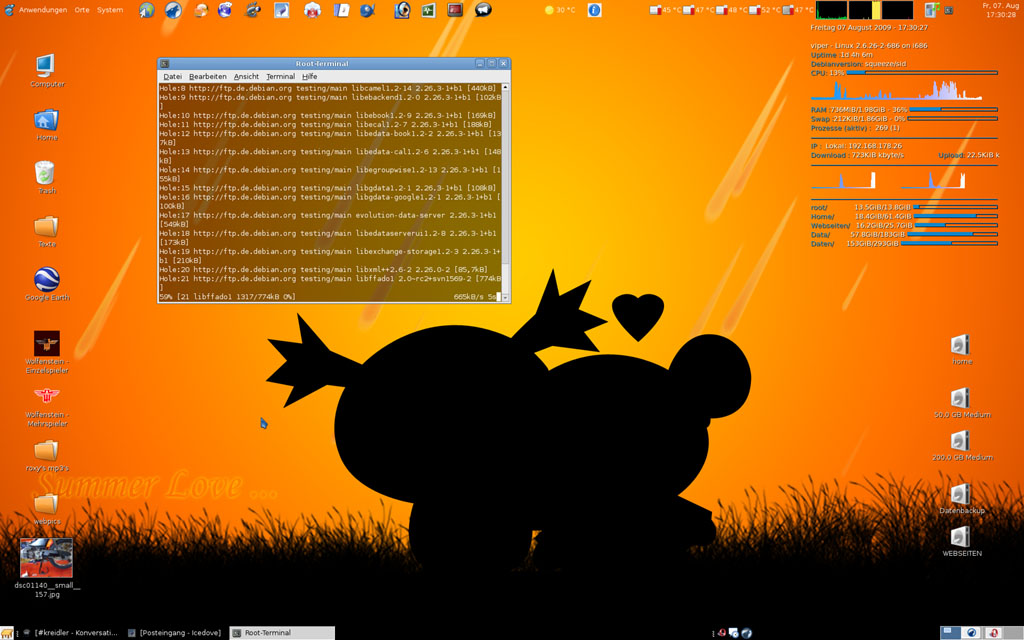Open the Orte places menu
Viewport: 1024px width, 640px height.
click(x=82, y=10)
